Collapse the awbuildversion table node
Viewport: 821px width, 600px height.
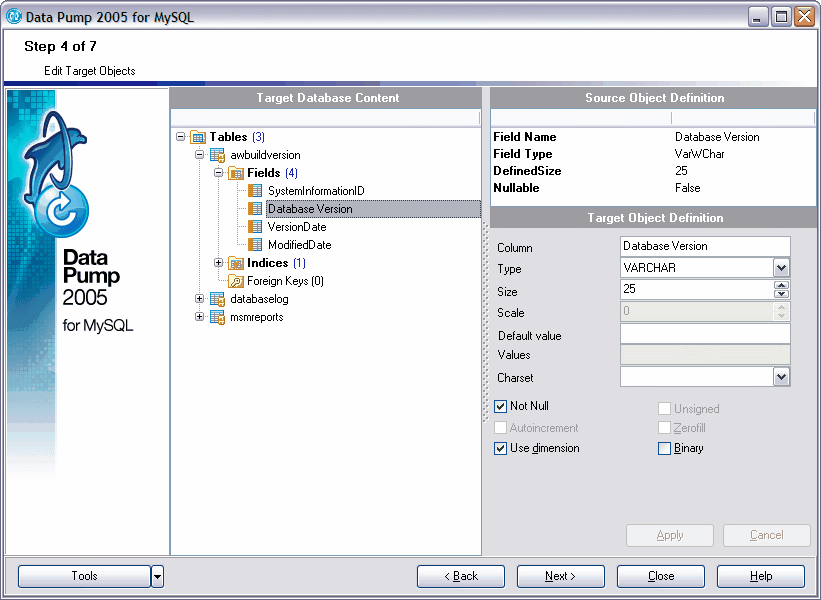coord(199,154)
